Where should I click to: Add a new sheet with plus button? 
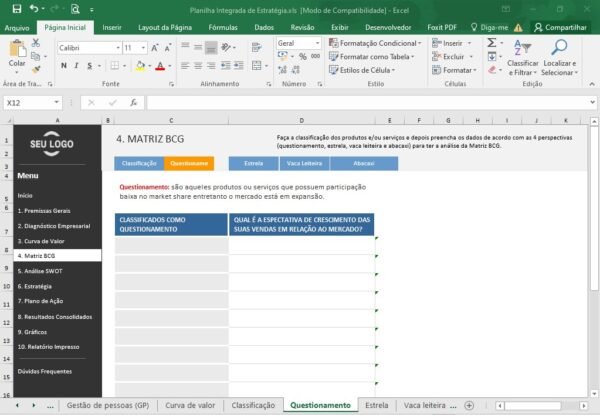coord(469,405)
